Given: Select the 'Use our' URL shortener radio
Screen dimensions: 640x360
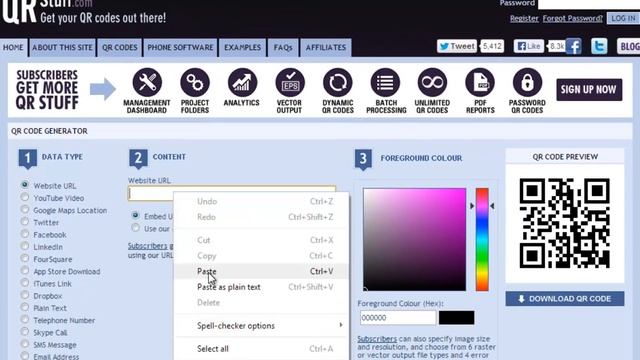Looking at the screenshot, I should 136,228.
